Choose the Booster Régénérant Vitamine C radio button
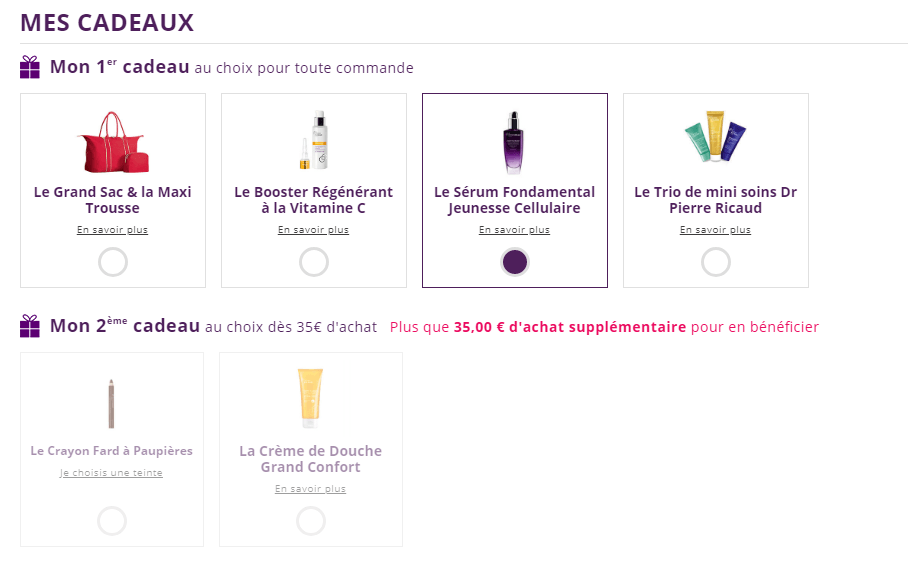Viewport: 908px width, 567px height. [314, 262]
